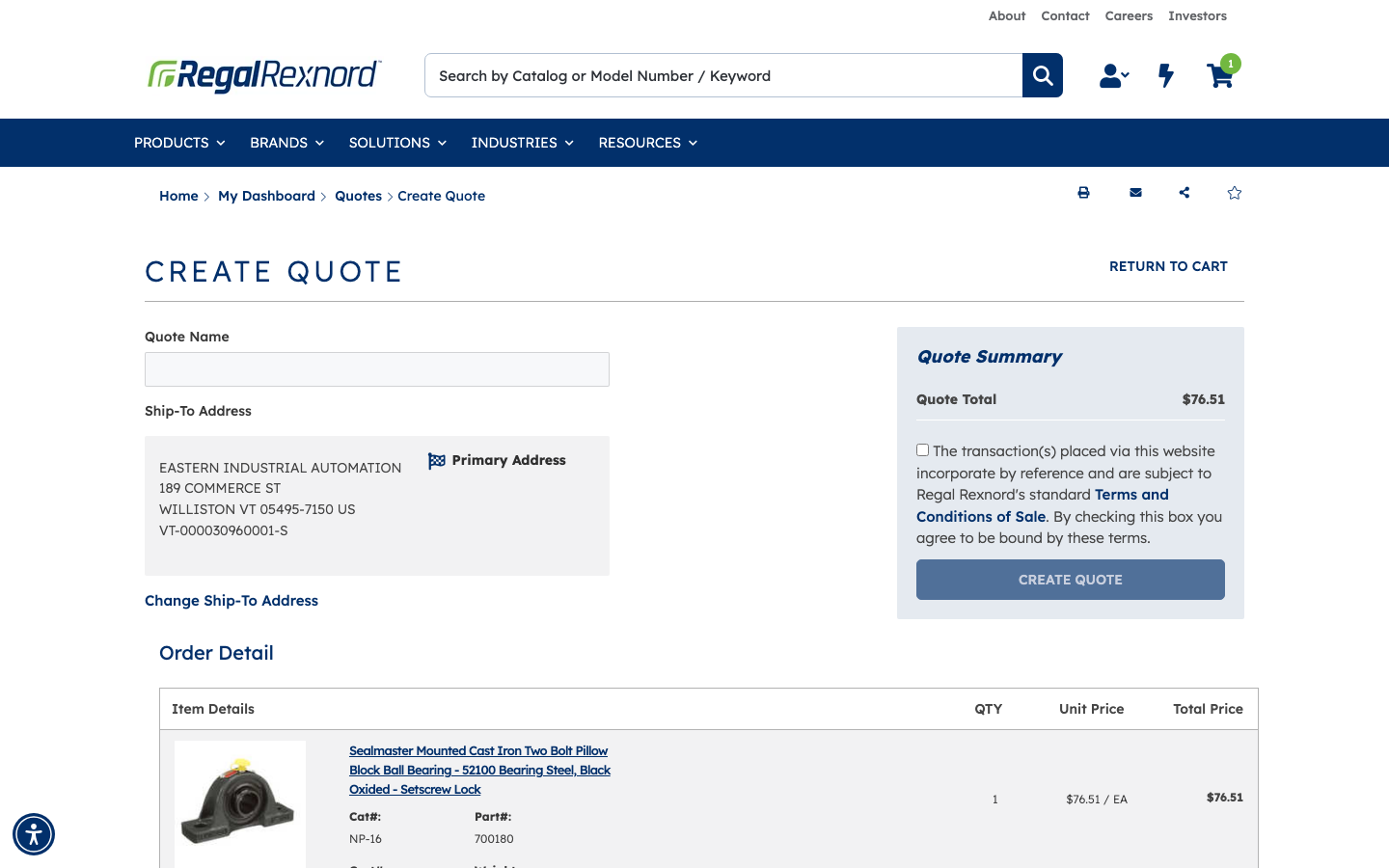The width and height of the screenshot is (1389, 868).
Task: Go to My Dashboard breadcrumb
Action: (x=266, y=196)
